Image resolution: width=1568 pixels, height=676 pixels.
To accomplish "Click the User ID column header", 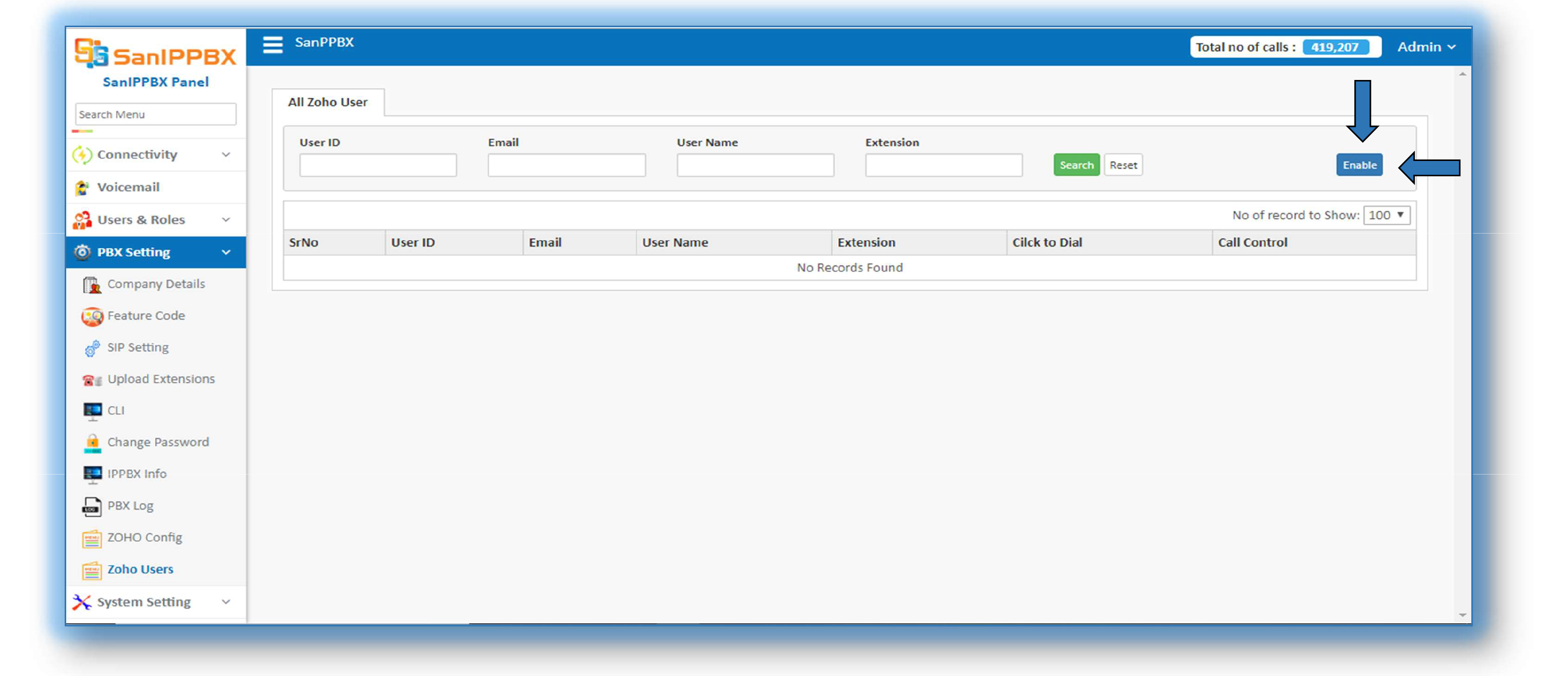I will click(x=454, y=242).
